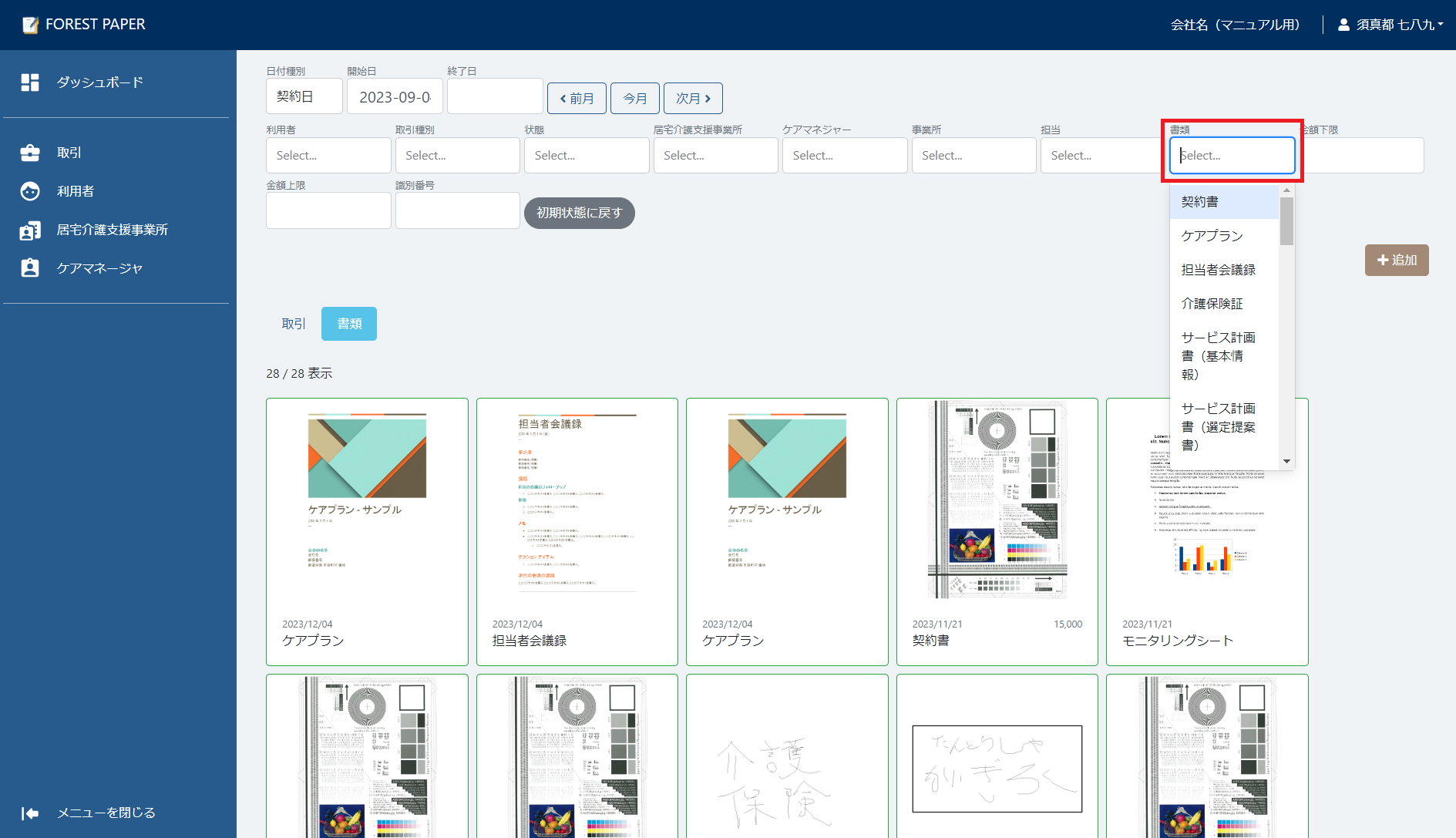Collapse menu with メニューを閉じる arrow icon
The height and width of the screenshot is (838, 1456).
pyautogui.click(x=30, y=813)
